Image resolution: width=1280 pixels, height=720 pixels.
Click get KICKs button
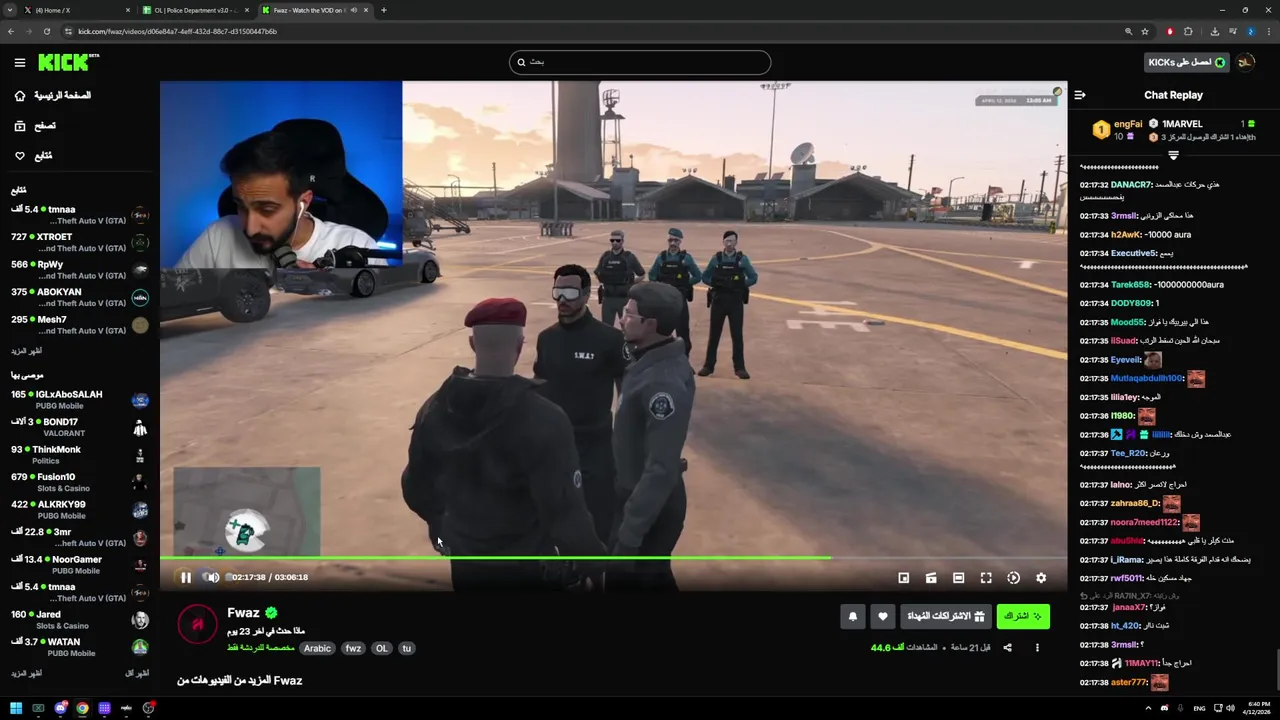[x=1187, y=62]
